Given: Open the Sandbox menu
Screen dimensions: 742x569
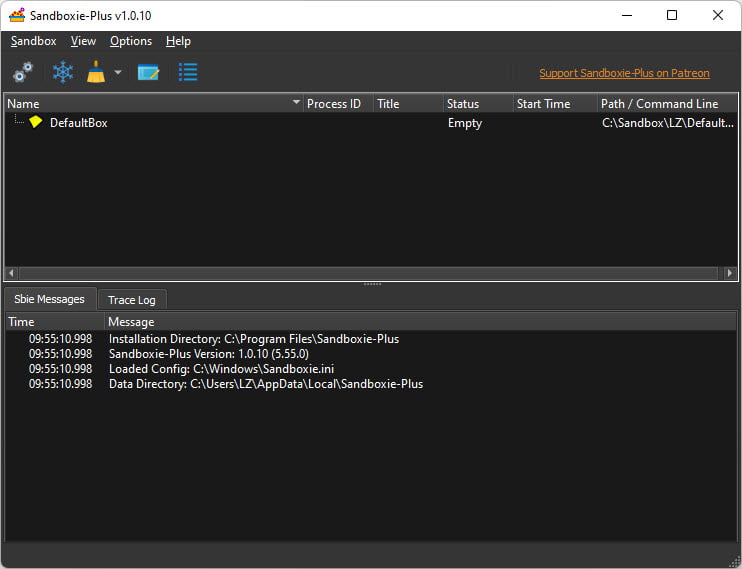Looking at the screenshot, I should click(34, 41).
